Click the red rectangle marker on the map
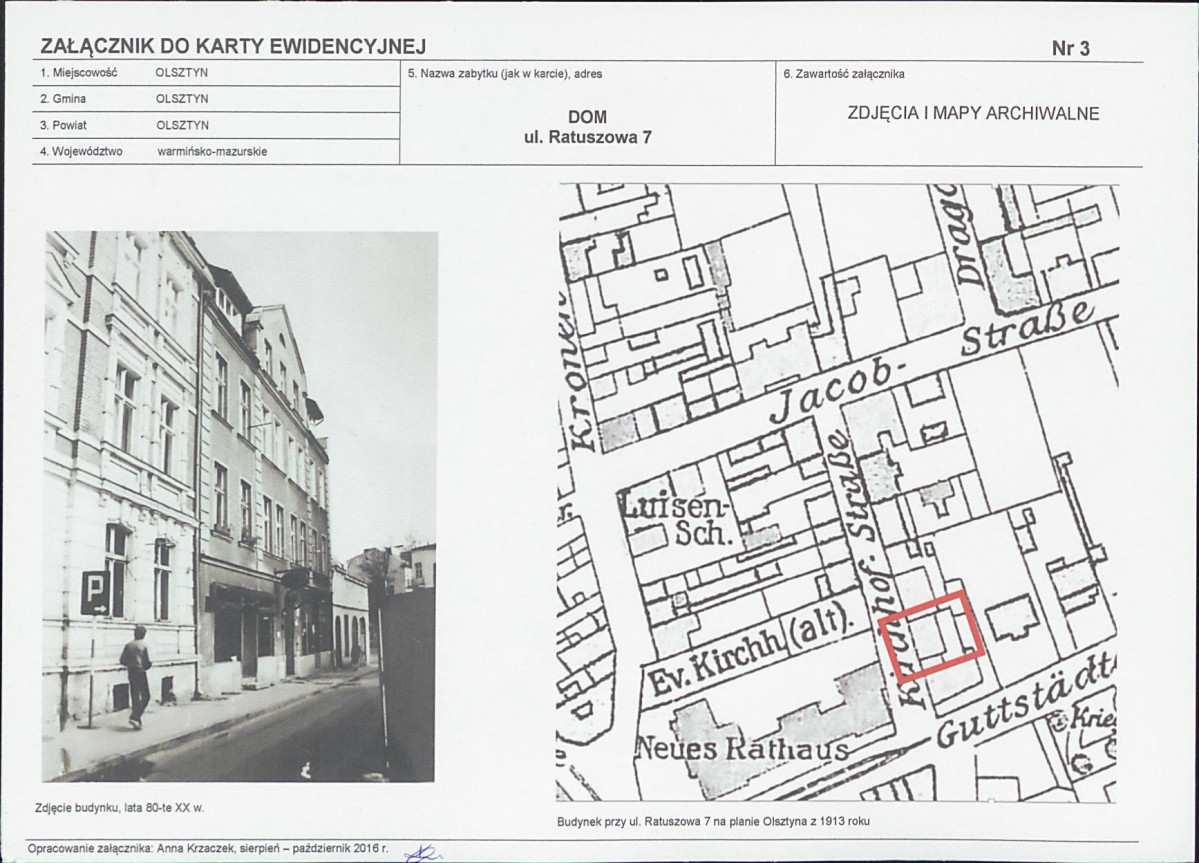 (x=937, y=636)
